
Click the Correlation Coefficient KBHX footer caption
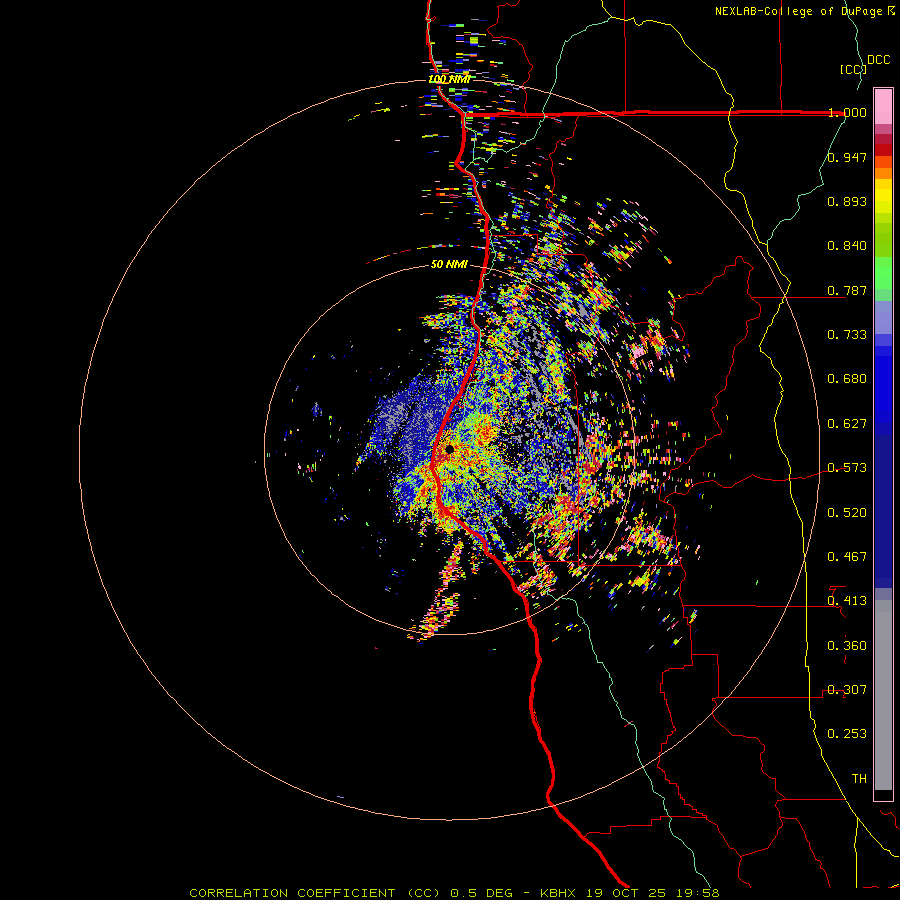[x=454, y=893]
